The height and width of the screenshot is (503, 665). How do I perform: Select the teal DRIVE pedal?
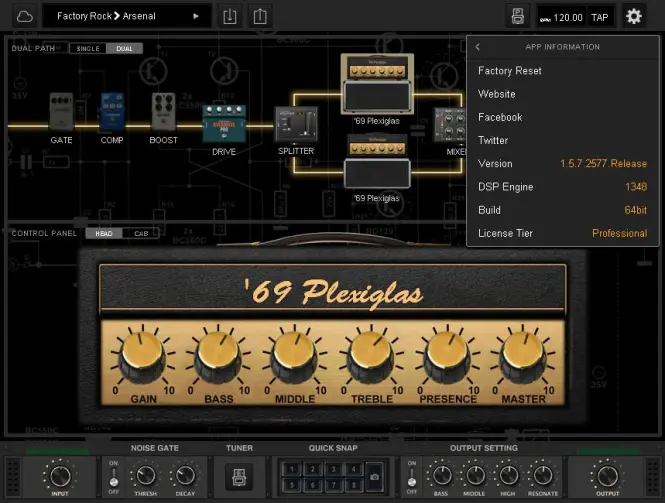224,124
